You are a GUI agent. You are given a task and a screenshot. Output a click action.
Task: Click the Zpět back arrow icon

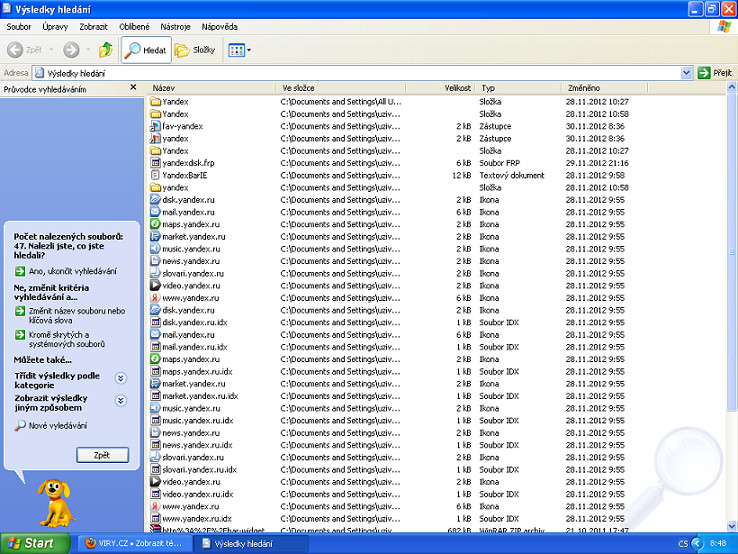pos(16,50)
